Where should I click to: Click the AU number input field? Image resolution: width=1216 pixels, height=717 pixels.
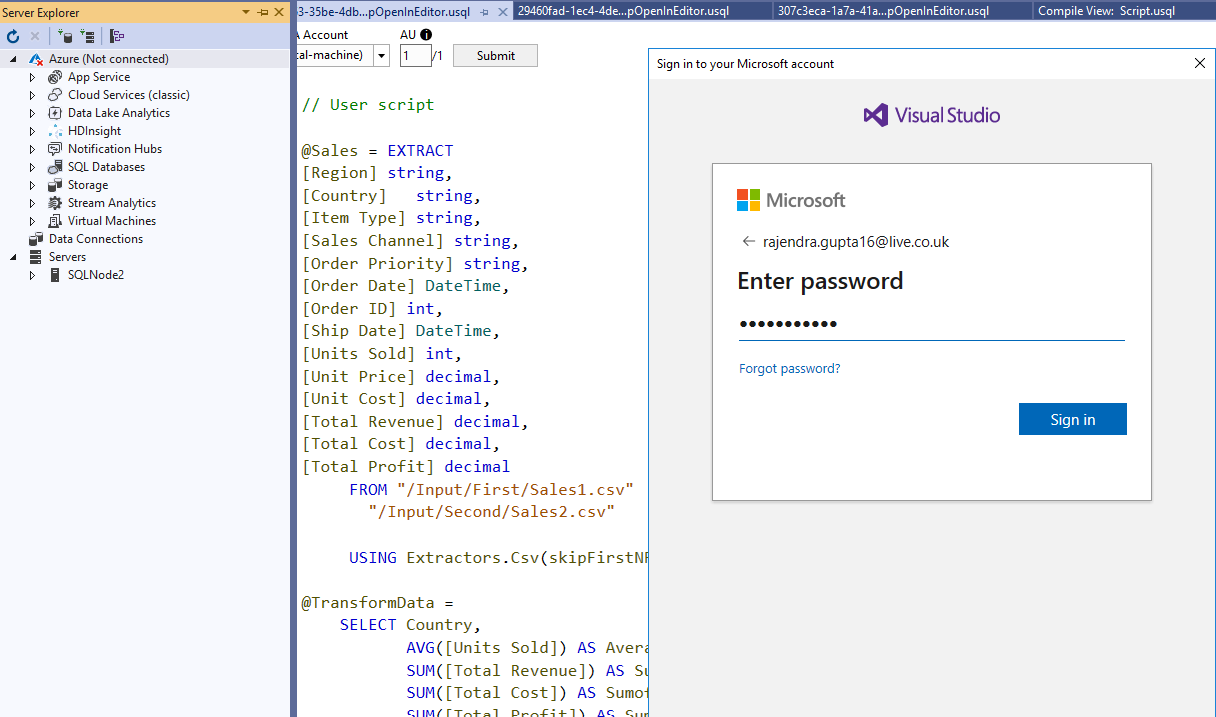pyautogui.click(x=415, y=56)
